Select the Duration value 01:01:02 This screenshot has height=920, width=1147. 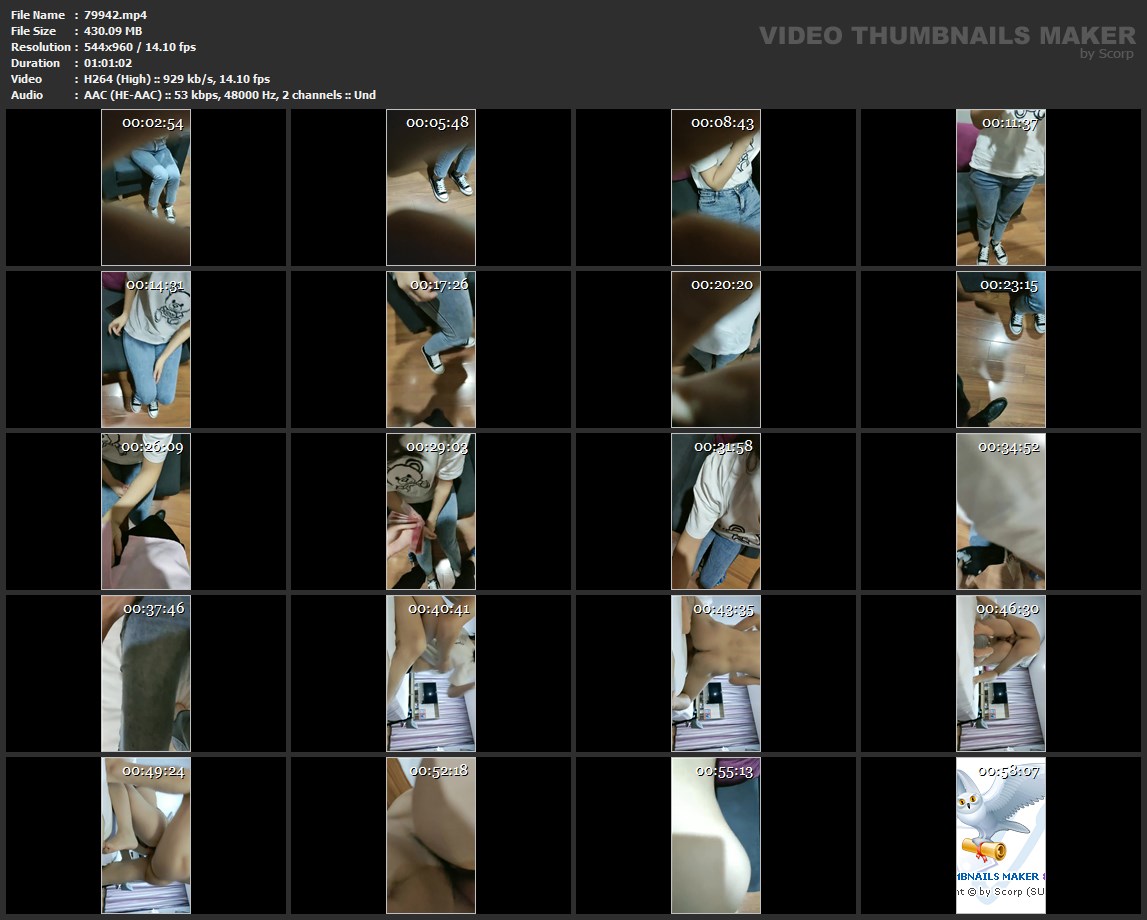coord(108,63)
